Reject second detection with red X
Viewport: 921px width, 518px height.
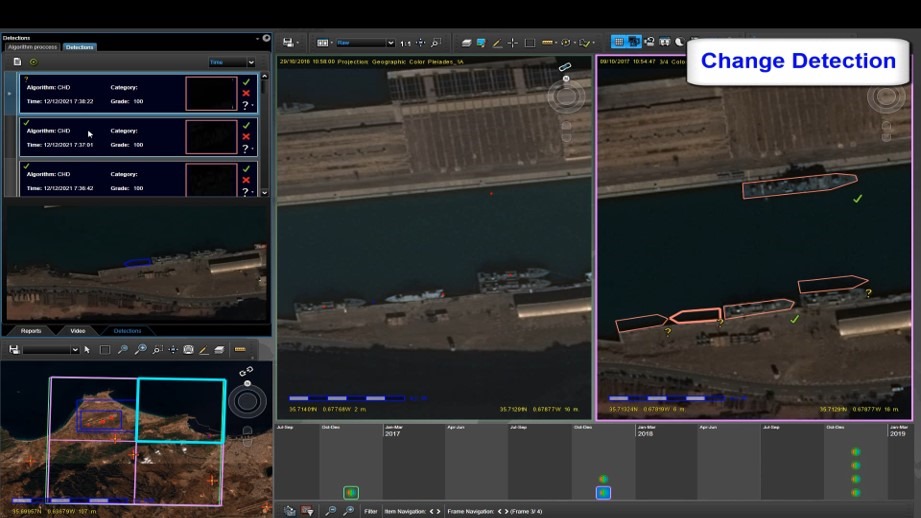pyautogui.click(x=246, y=137)
